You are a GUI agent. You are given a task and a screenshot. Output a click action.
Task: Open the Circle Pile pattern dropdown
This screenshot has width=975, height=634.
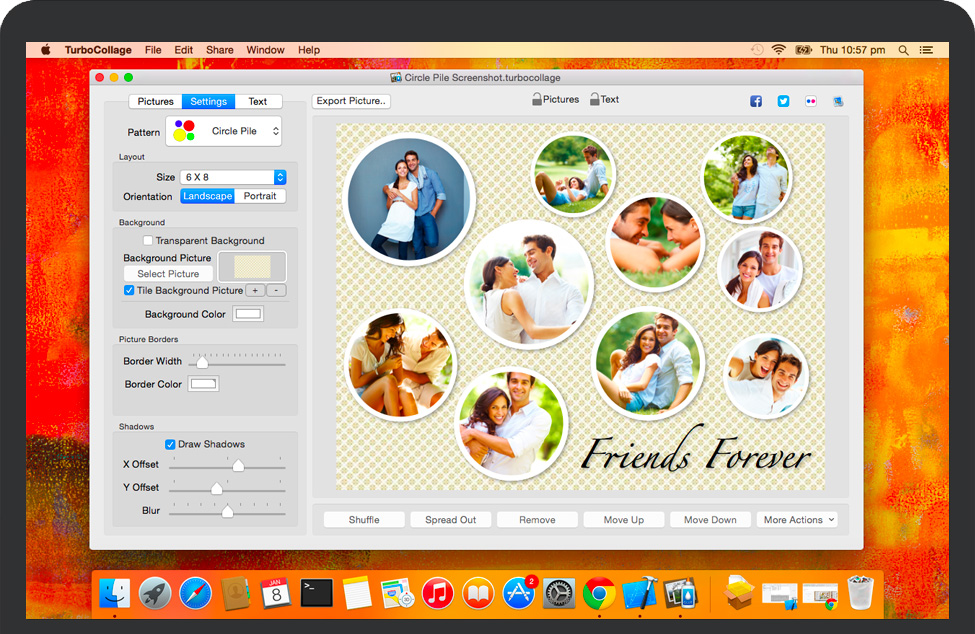pos(223,131)
